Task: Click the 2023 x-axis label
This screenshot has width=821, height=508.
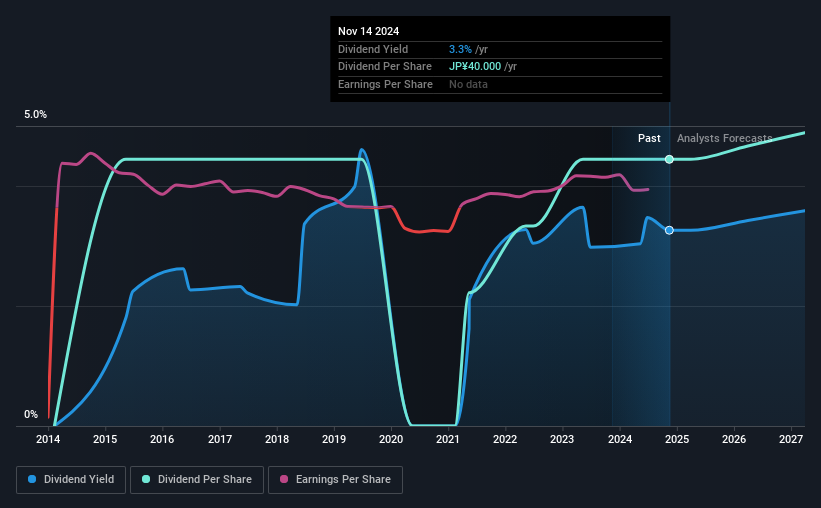Action: [x=562, y=439]
